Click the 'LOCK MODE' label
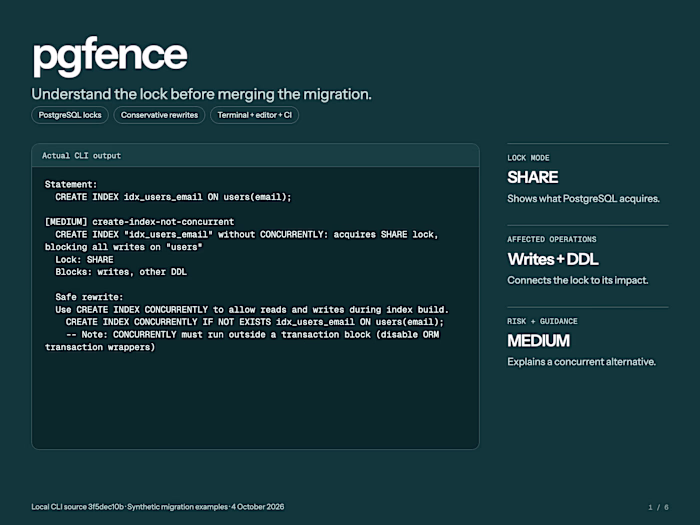 point(528,158)
